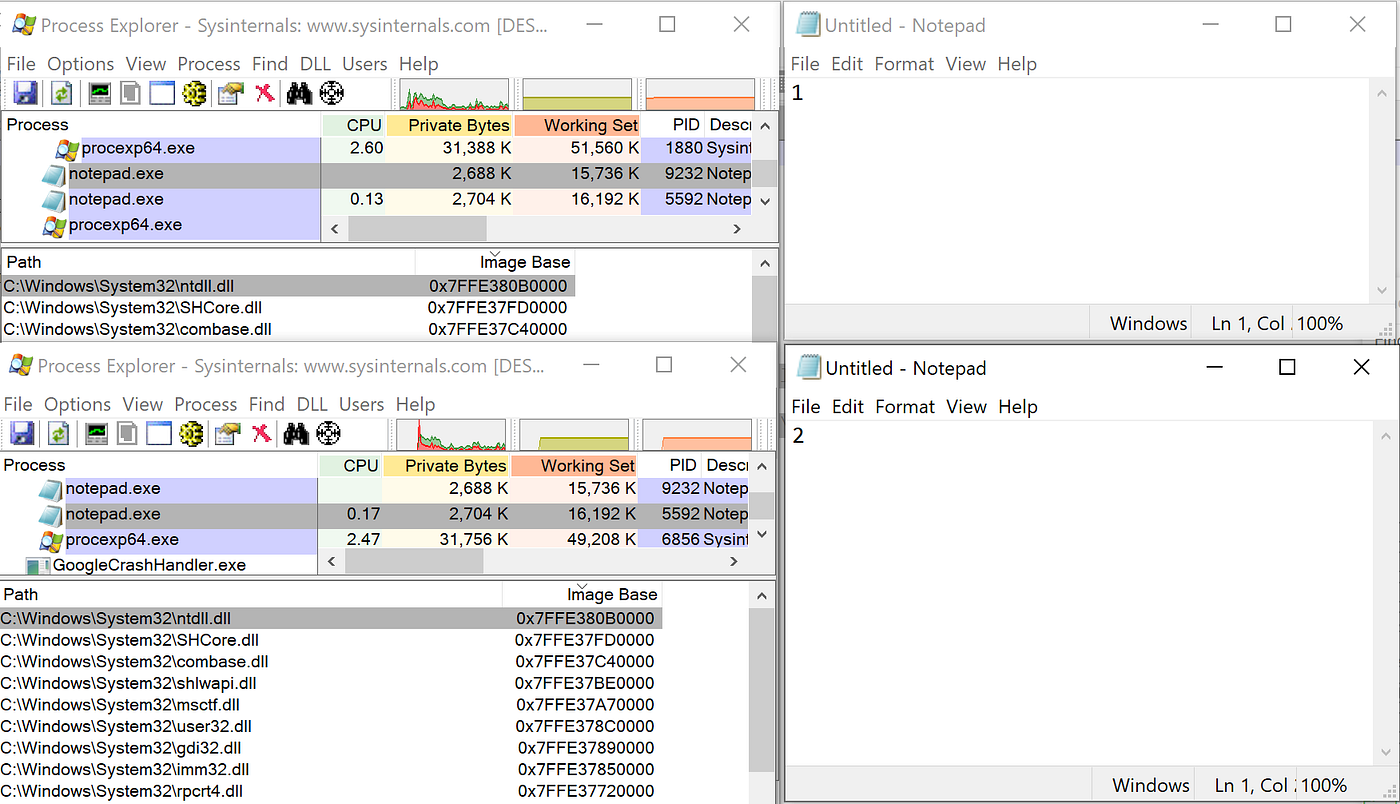Click Refresh Now icon in lower Process Explorer
The height and width of the screenshot is (804, 1400).
click(59, 433)
